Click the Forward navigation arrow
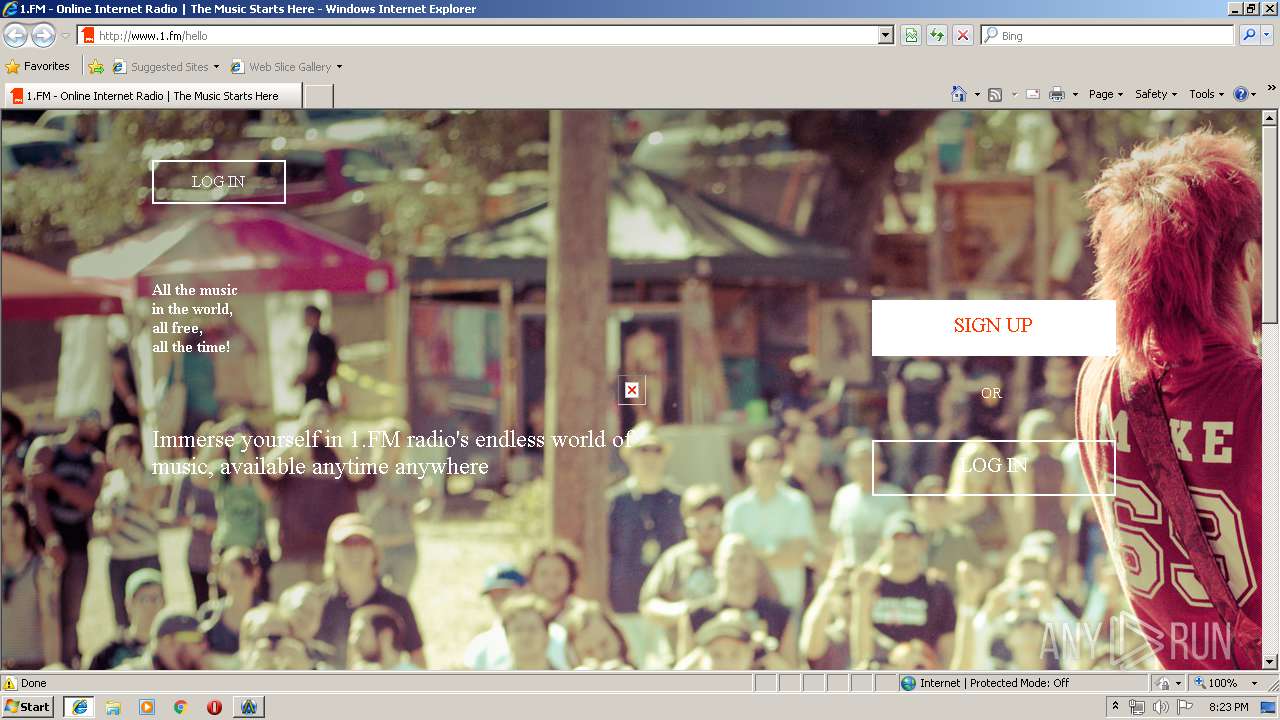The image size is (1280, 720). coord(43,36)
